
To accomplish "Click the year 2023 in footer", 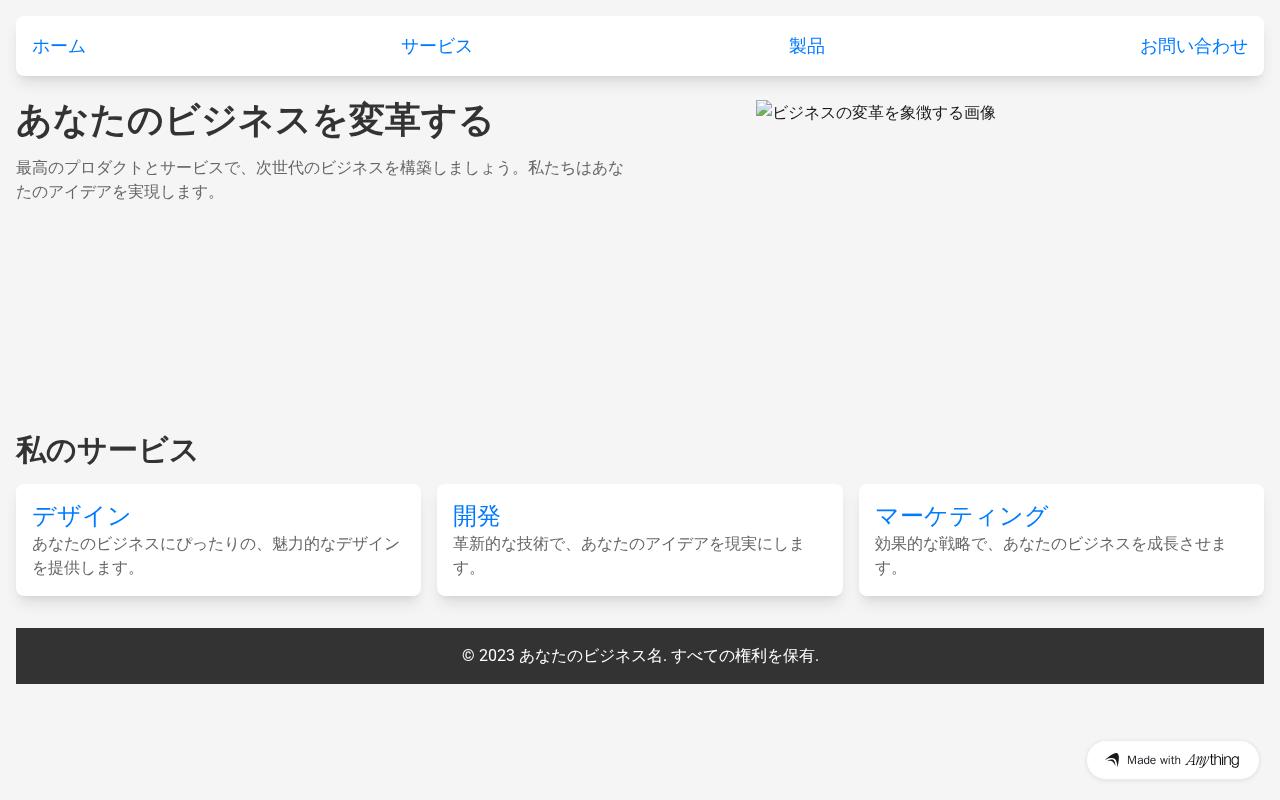I will [x=496, y=656].
